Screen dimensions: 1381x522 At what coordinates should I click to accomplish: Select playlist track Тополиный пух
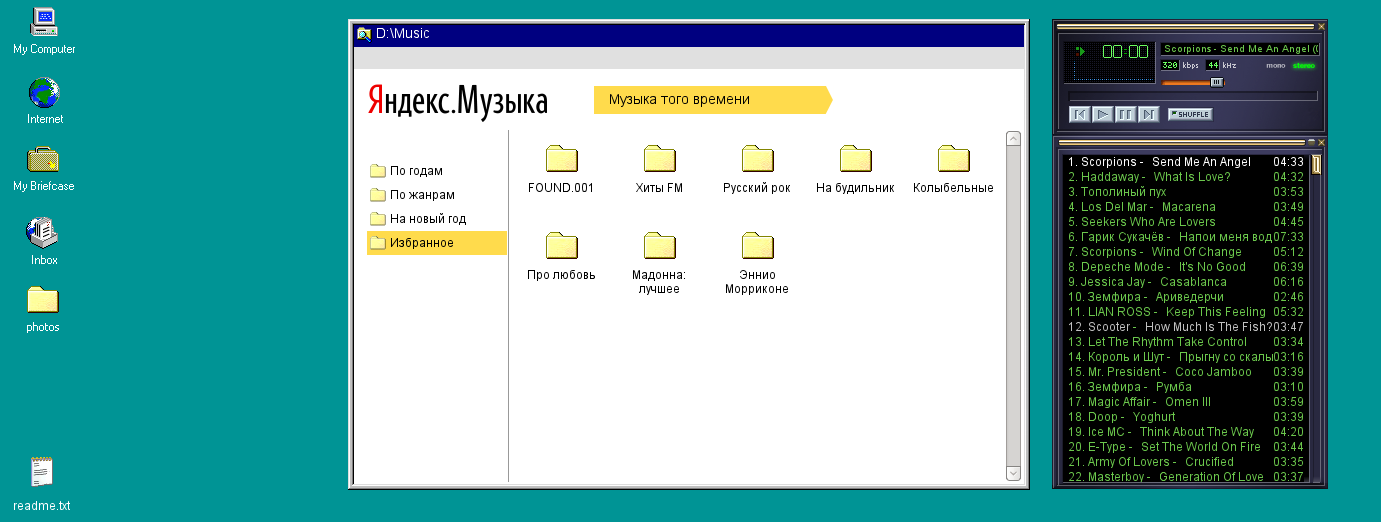pyautogui.click(x=1185, y=192)
